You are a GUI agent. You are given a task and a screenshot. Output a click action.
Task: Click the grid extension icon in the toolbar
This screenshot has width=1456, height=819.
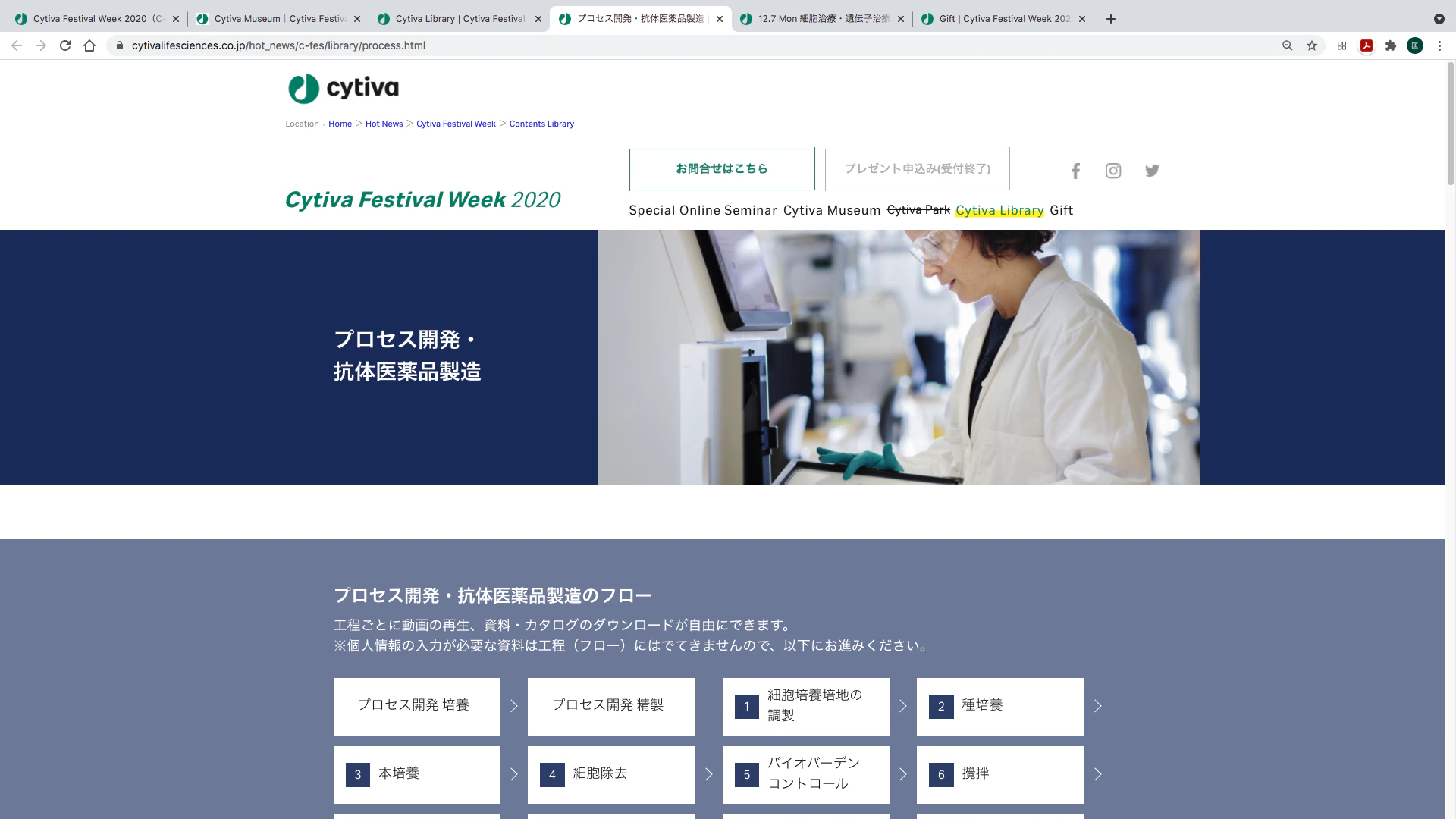point(1342,45)
